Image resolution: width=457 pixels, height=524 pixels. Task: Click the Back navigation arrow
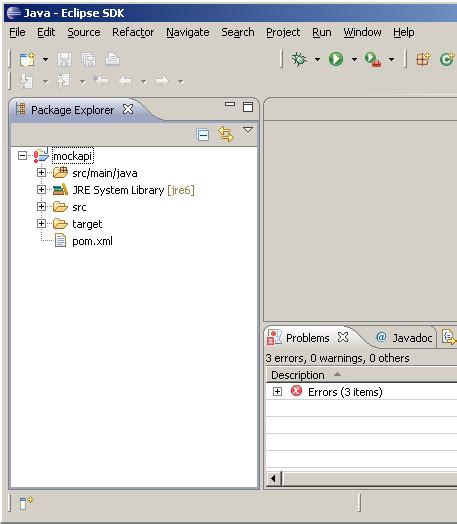125,81
